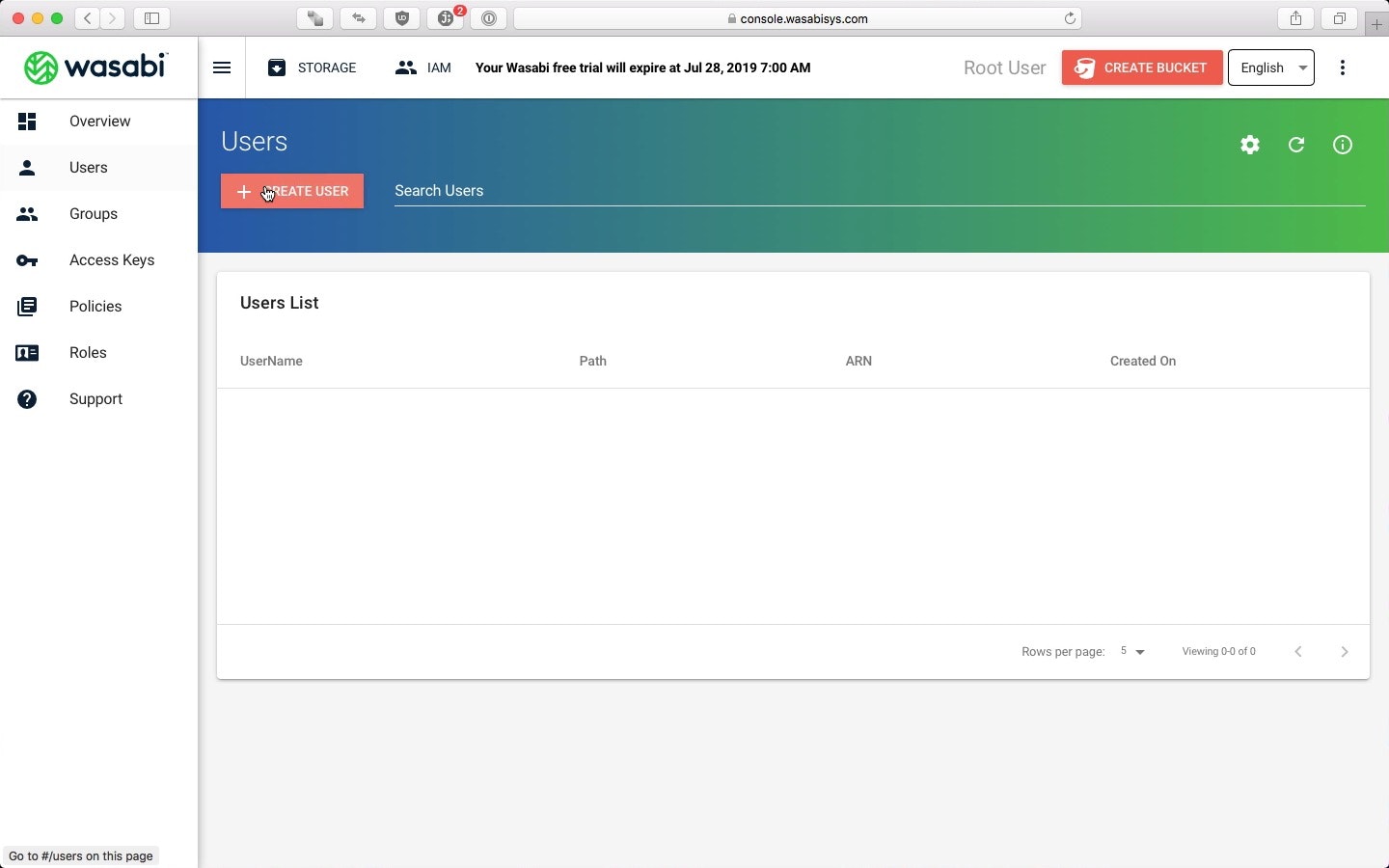Toggle the sidebar with the hamburger icon
The height and width of the screenshot is (868, 1389).
(221, 68)
